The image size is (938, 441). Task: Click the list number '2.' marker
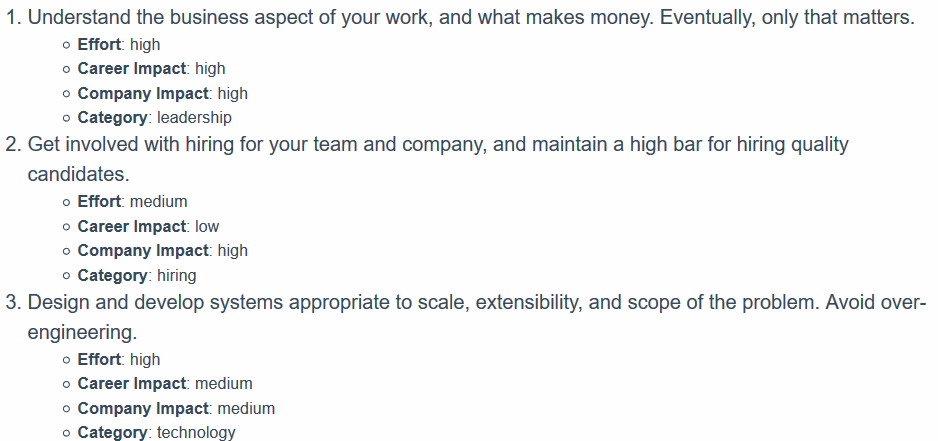(14, 145)
